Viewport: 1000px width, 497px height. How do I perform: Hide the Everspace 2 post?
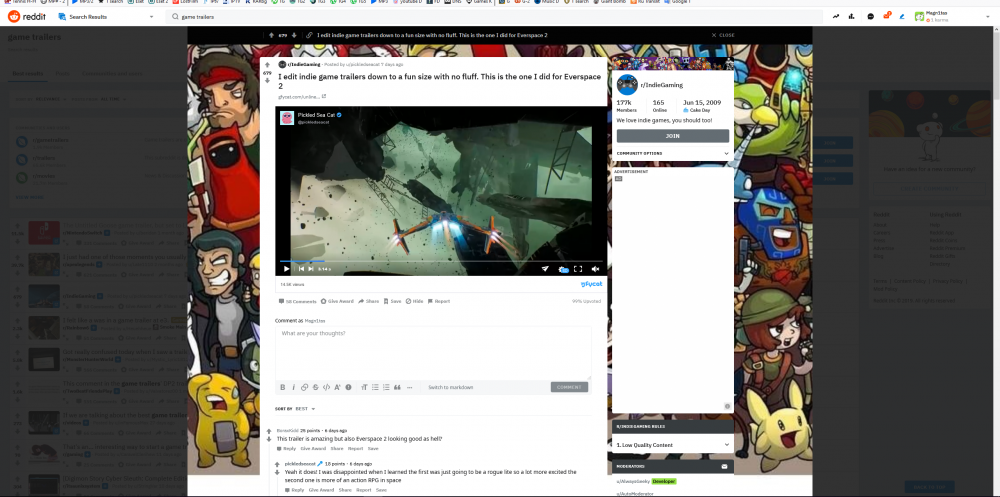tap(415, 301)
